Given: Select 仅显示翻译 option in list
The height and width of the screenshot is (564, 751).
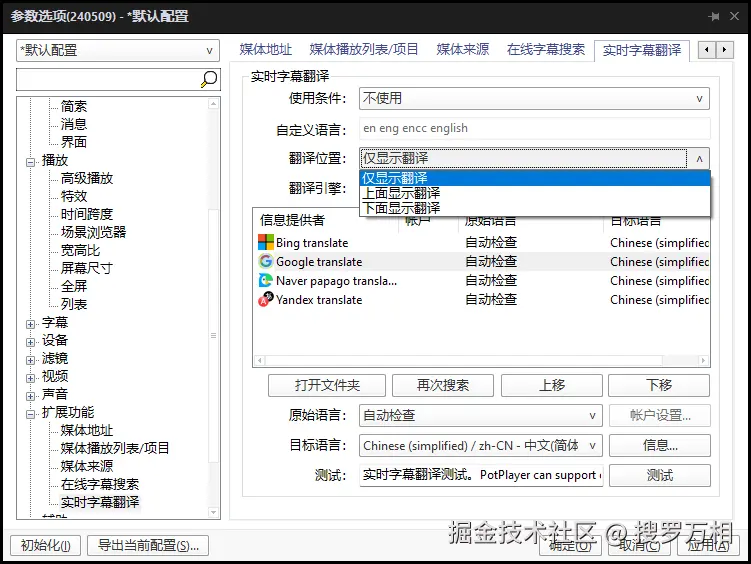Looking at the screenshot, I should pyautogui.click(x=535, y=178).
